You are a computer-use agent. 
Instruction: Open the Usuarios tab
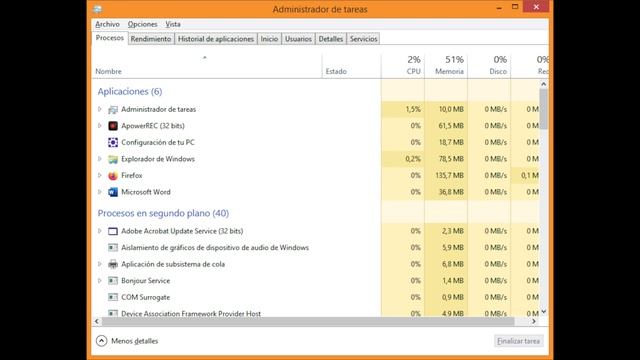[298, 39]
